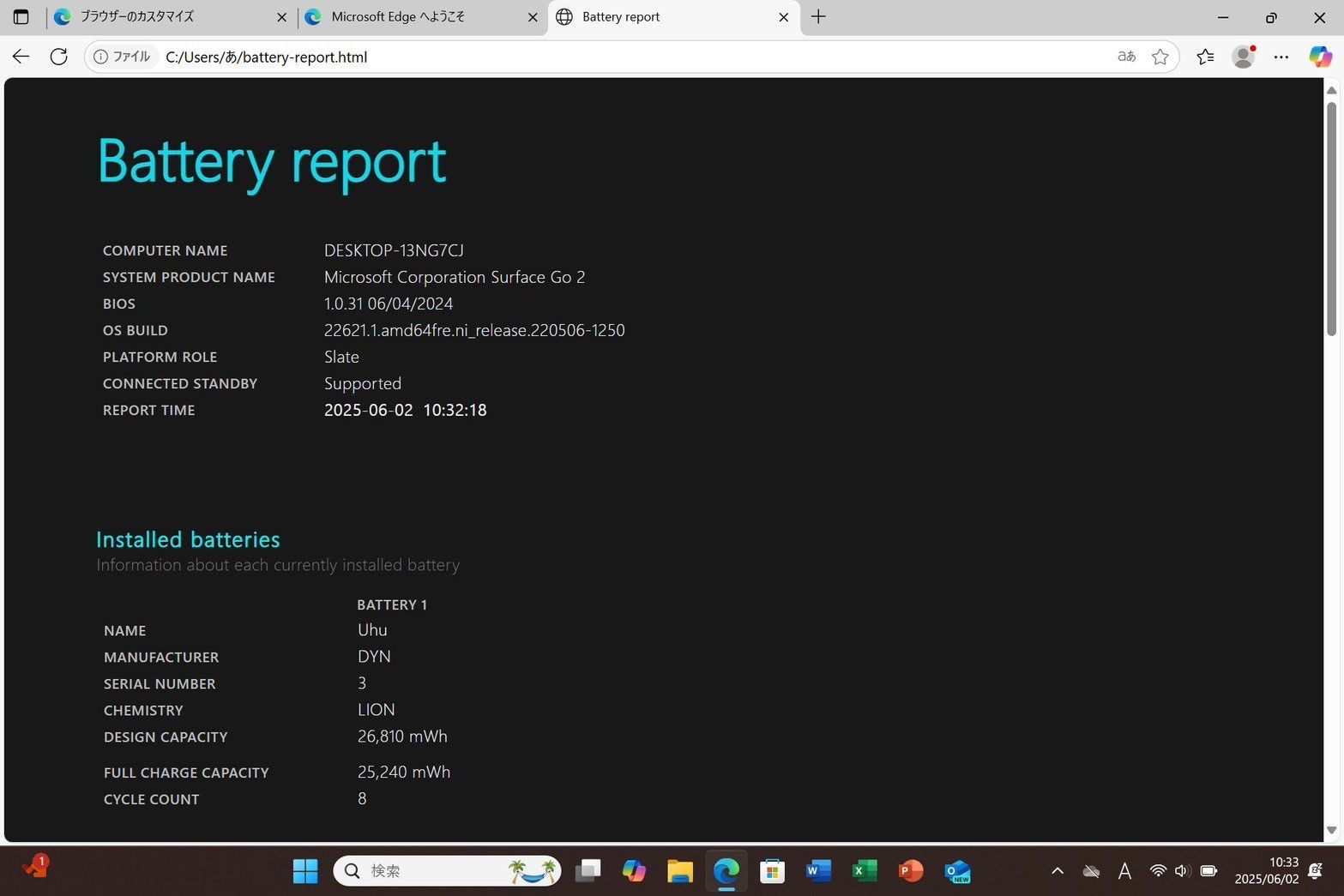Click the Installed batteries heading
The image size is (1344, 896).
click(x=188, y=539)
